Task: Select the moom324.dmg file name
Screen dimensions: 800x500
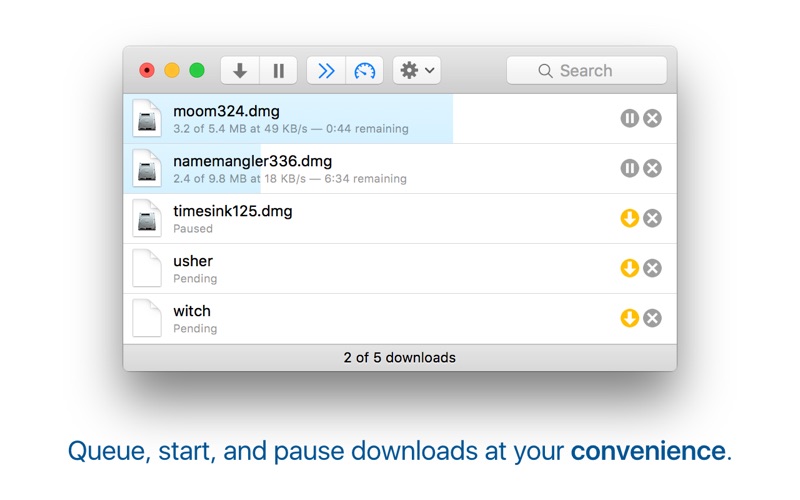Action: pyautogui.click(x=227, y=111)
